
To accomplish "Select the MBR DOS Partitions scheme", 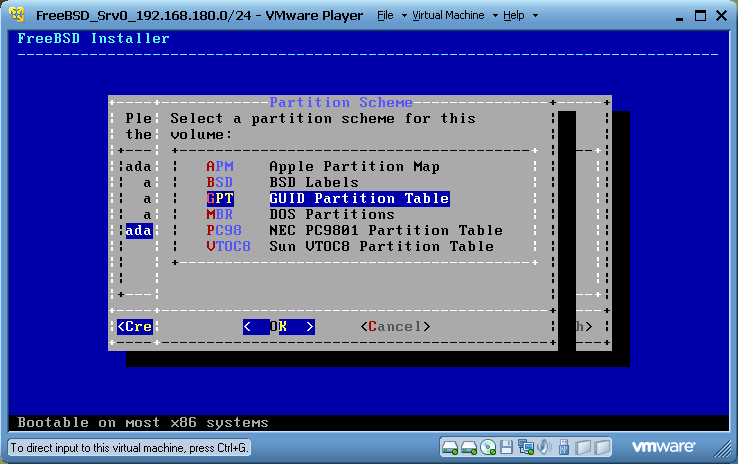I will pos(300,215).
